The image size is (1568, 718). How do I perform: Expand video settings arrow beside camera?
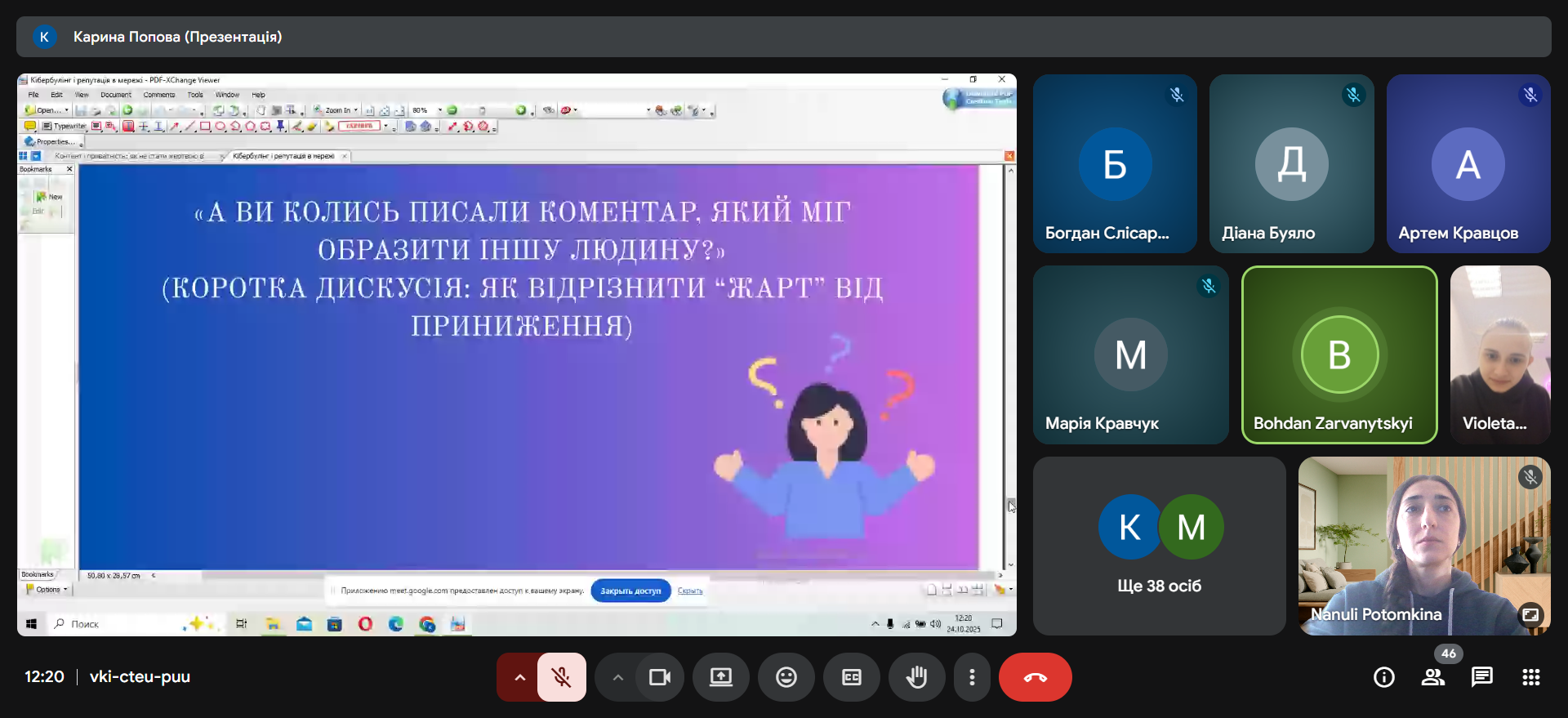point(617,677)
